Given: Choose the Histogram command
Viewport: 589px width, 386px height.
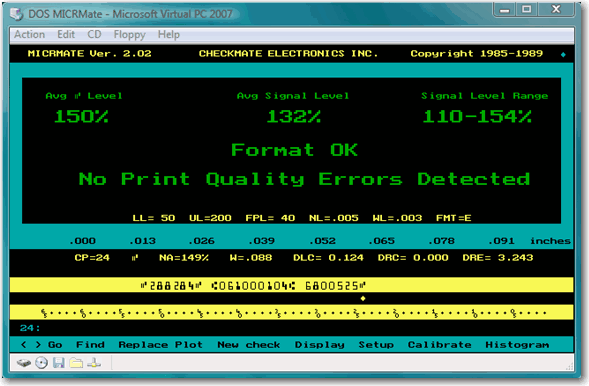Looking at the screenshot, I should coord(517,344).
